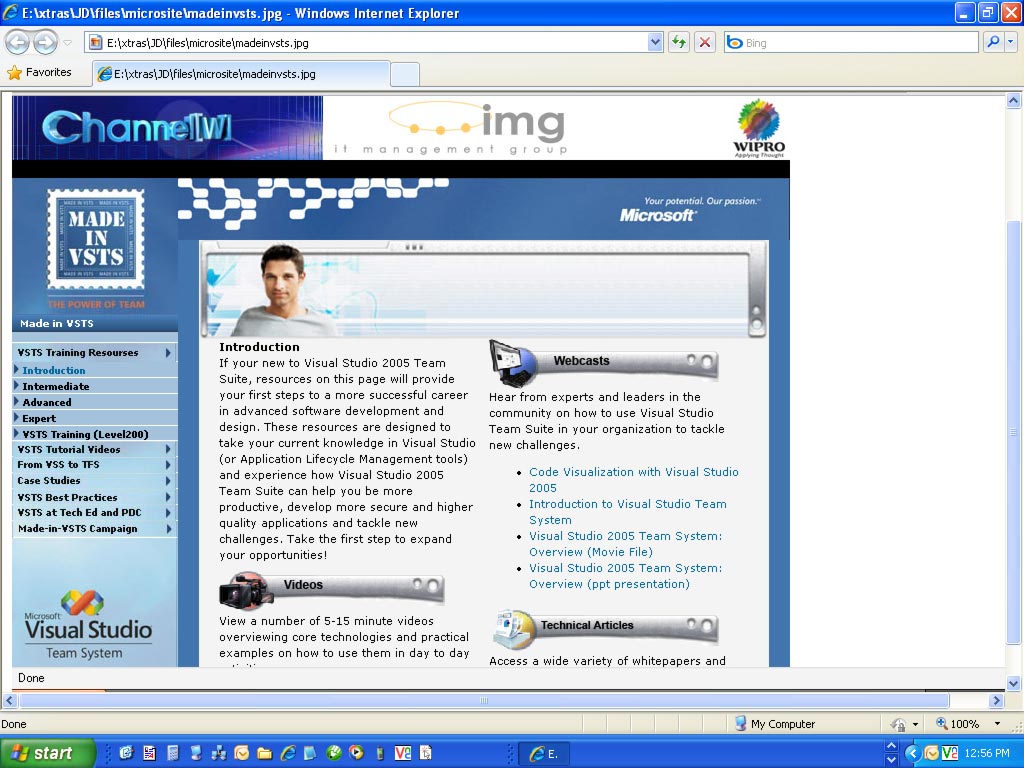Image resolution: width=1024 pixels, height=768 pixels.
Task: Launch Calculator from the quick launch bar
Action: tap(173, 753)
